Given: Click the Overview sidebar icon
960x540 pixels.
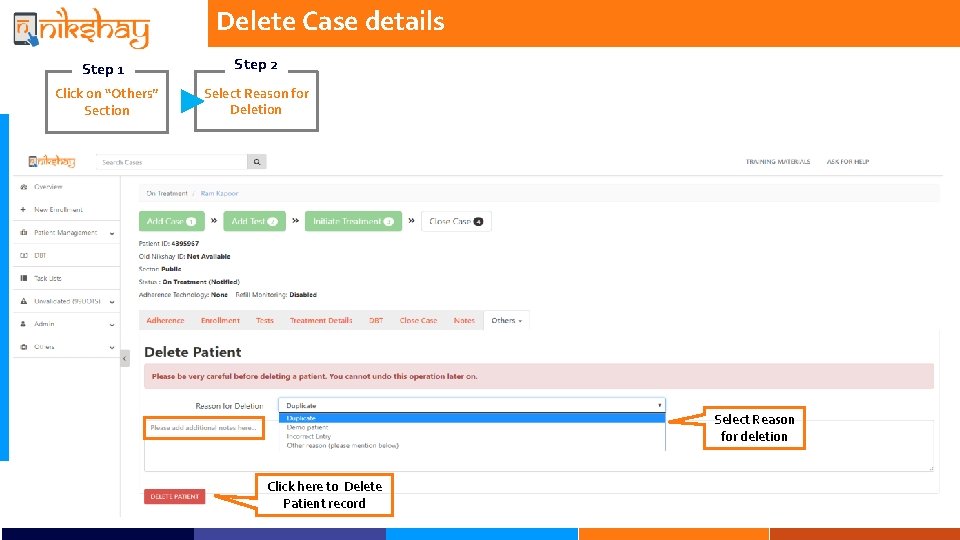Looking at the screenshot, I should [24, 187].
